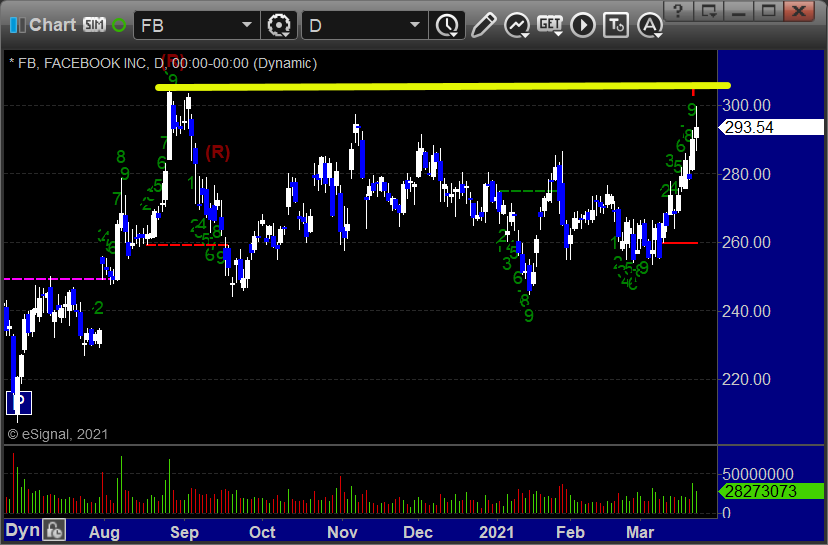Click the Dec label on time axis
Screen dimensions: 828x545
[418, 532]
